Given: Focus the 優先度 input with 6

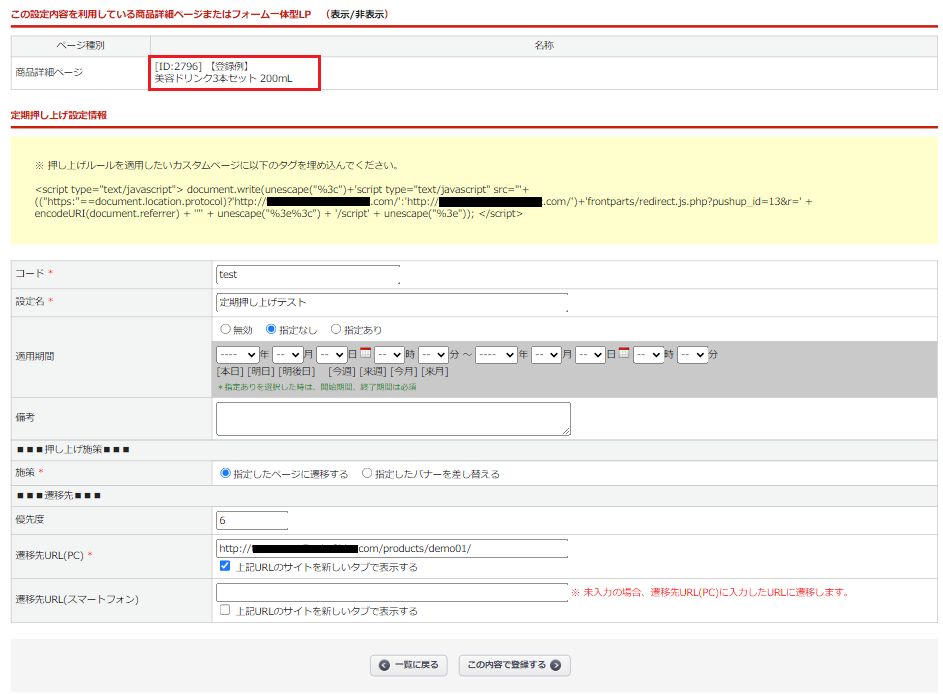Looking at the screenshot, I should coord(252,520).
